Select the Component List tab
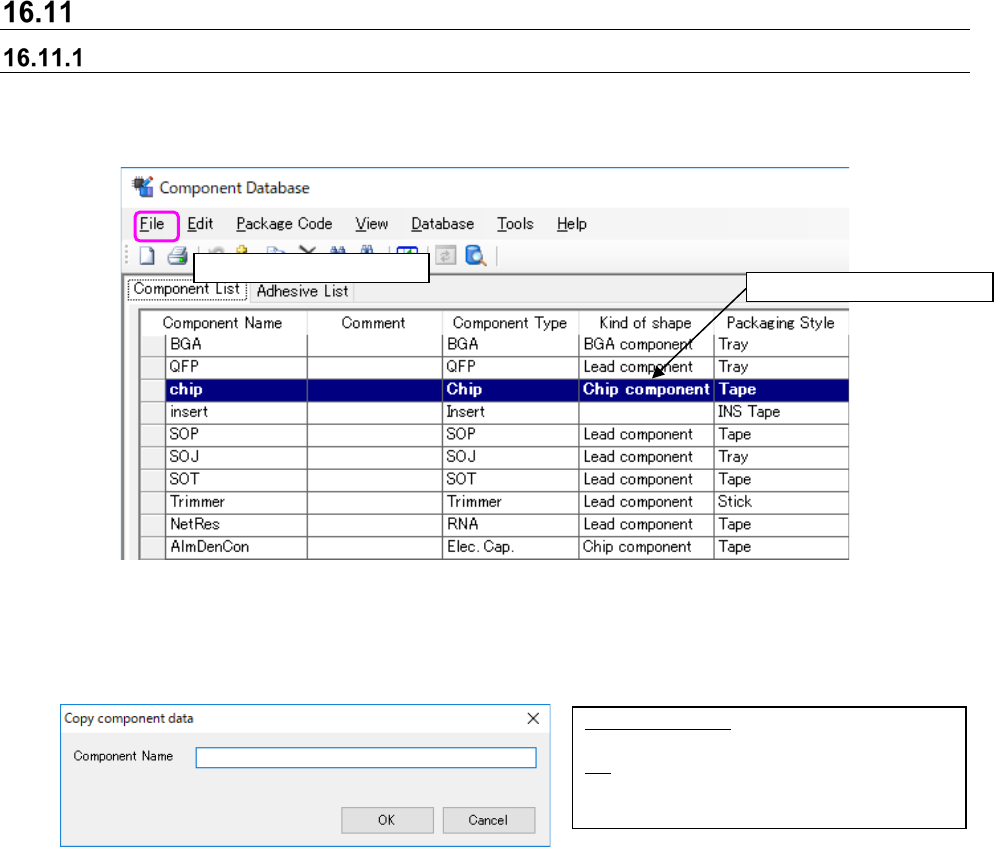 click(186, 290)
